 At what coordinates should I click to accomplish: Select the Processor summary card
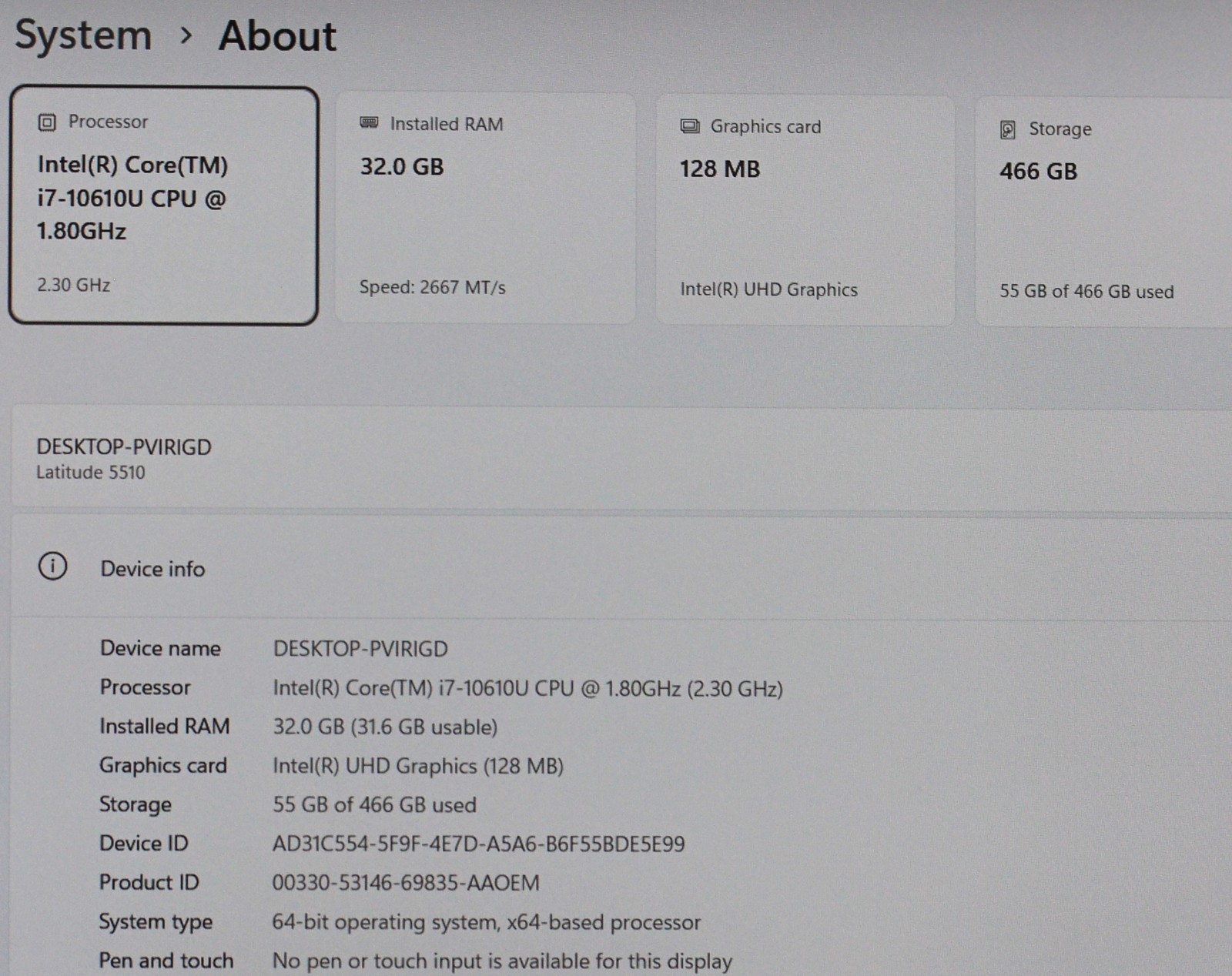pos(163,206)
